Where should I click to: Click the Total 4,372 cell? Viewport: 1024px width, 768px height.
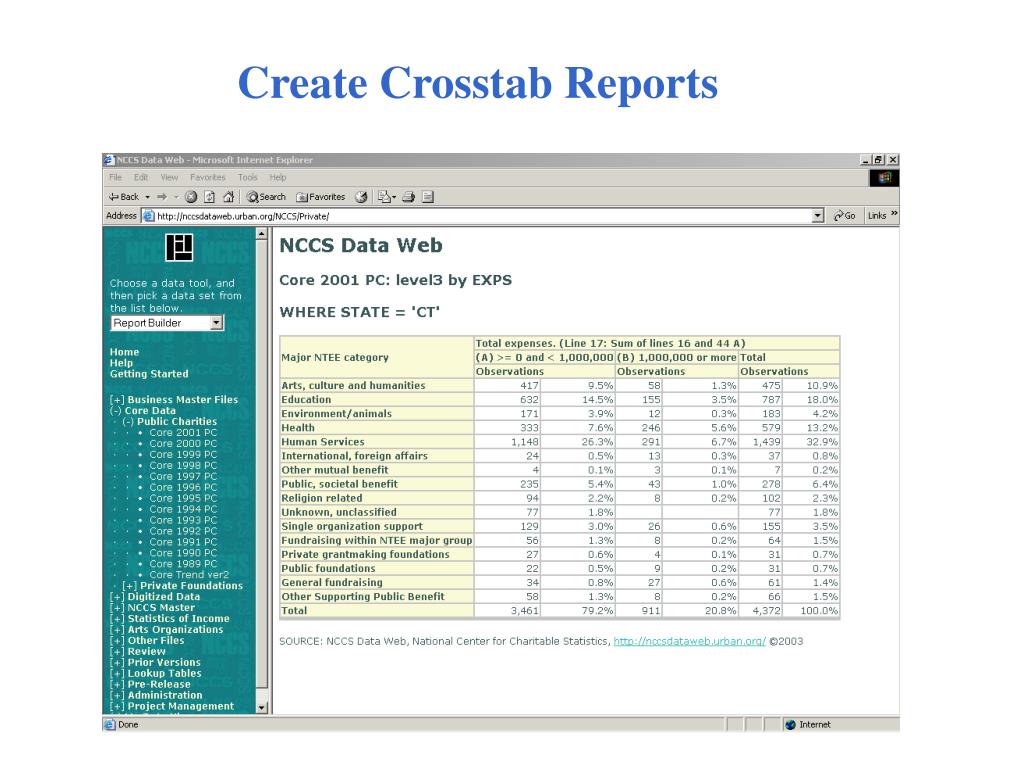tap(760, 611)
